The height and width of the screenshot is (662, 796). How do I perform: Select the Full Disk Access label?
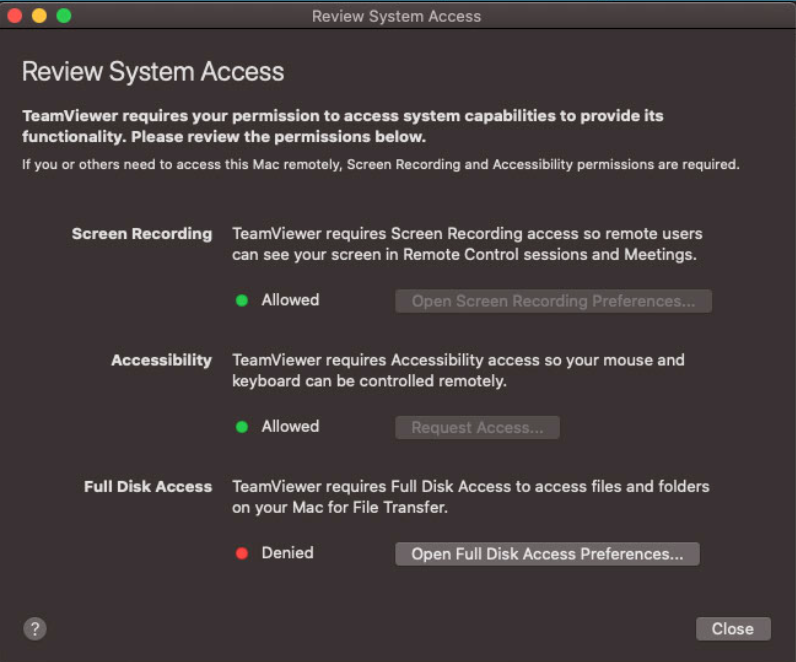(148, 486)
